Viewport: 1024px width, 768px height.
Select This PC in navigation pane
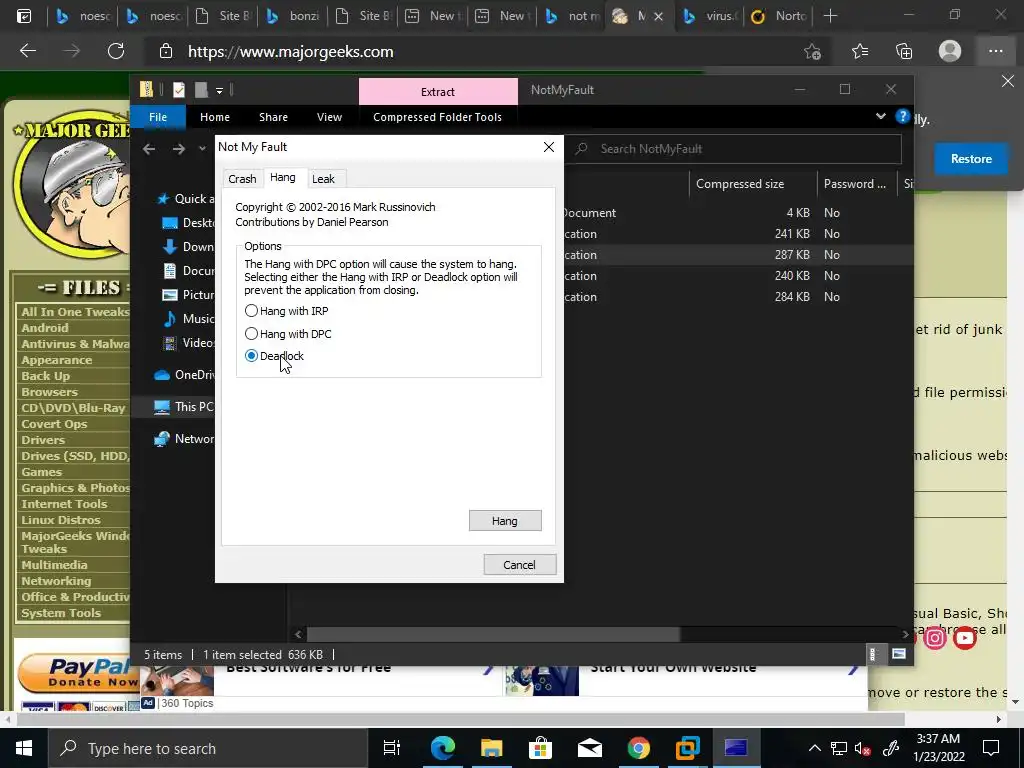(x=184, y=406)
